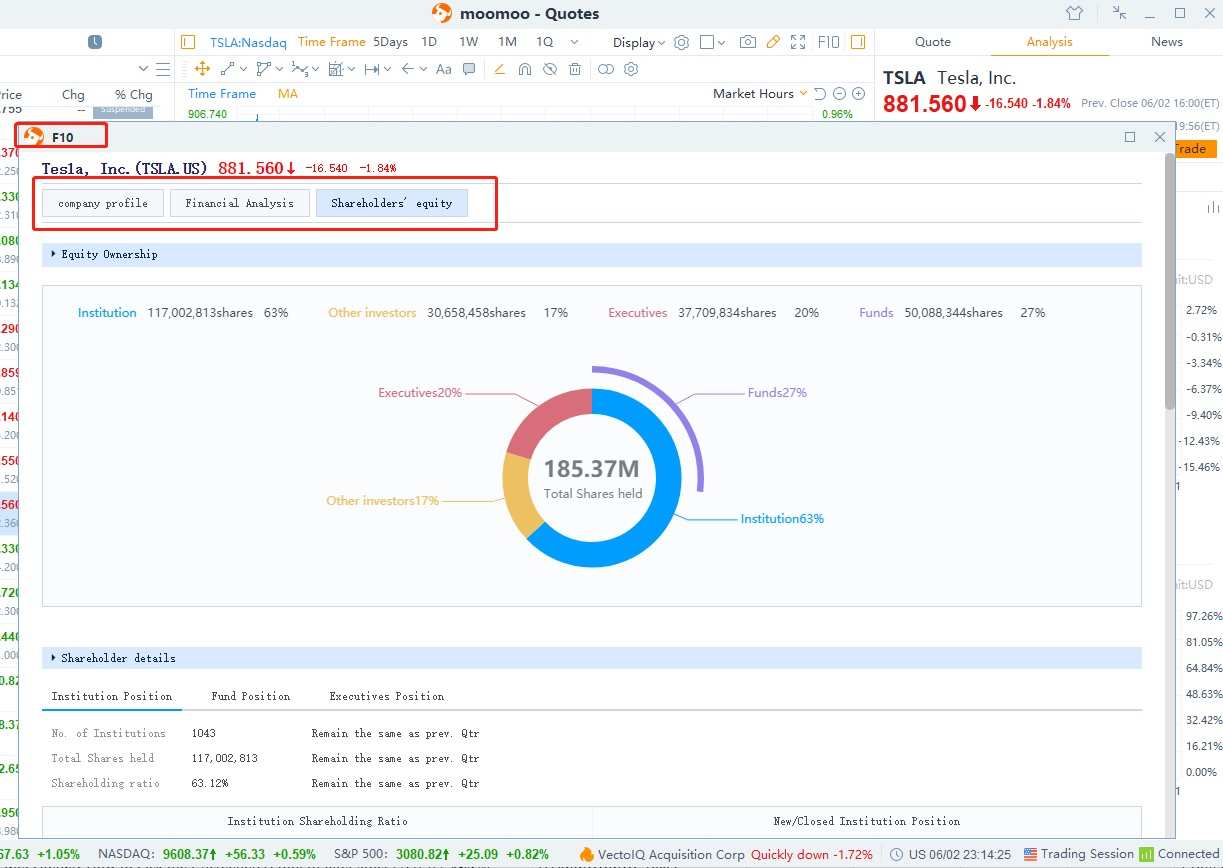Toggle the right sidebar panel icon
The height and width of the screenshot is (868, 1223).
[x=857, y=42]
